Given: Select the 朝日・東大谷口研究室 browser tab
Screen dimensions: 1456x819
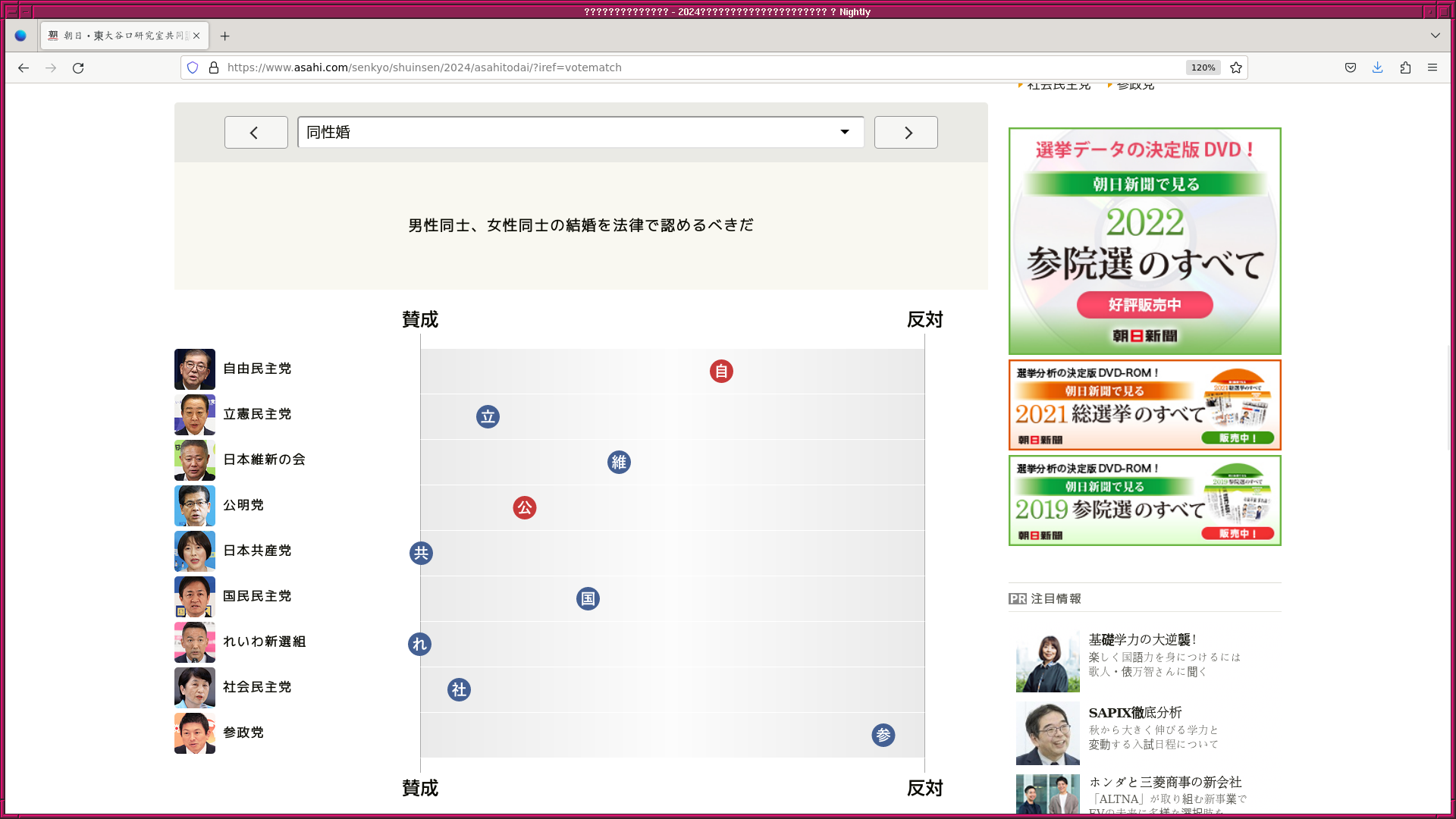Looking at the screenshot, I should (121, 36).
